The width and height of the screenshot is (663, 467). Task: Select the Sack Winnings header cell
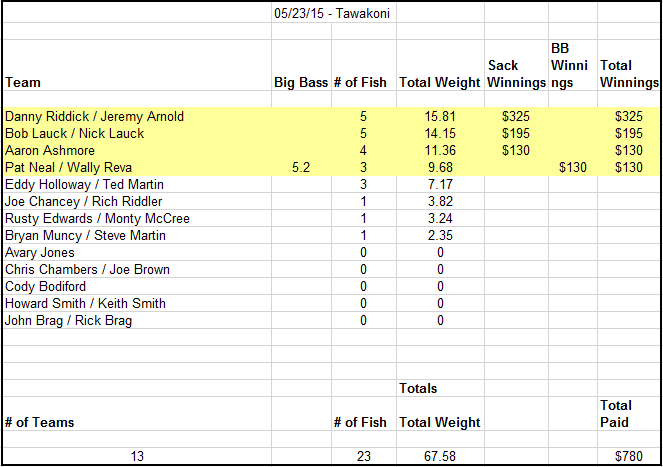tap(516, 65)
